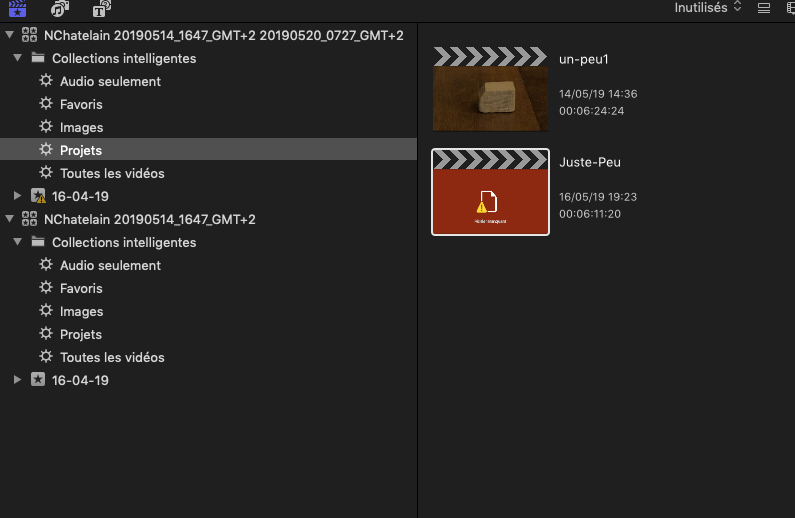Select the highlighted Projets smart collection

pos(81,150)
